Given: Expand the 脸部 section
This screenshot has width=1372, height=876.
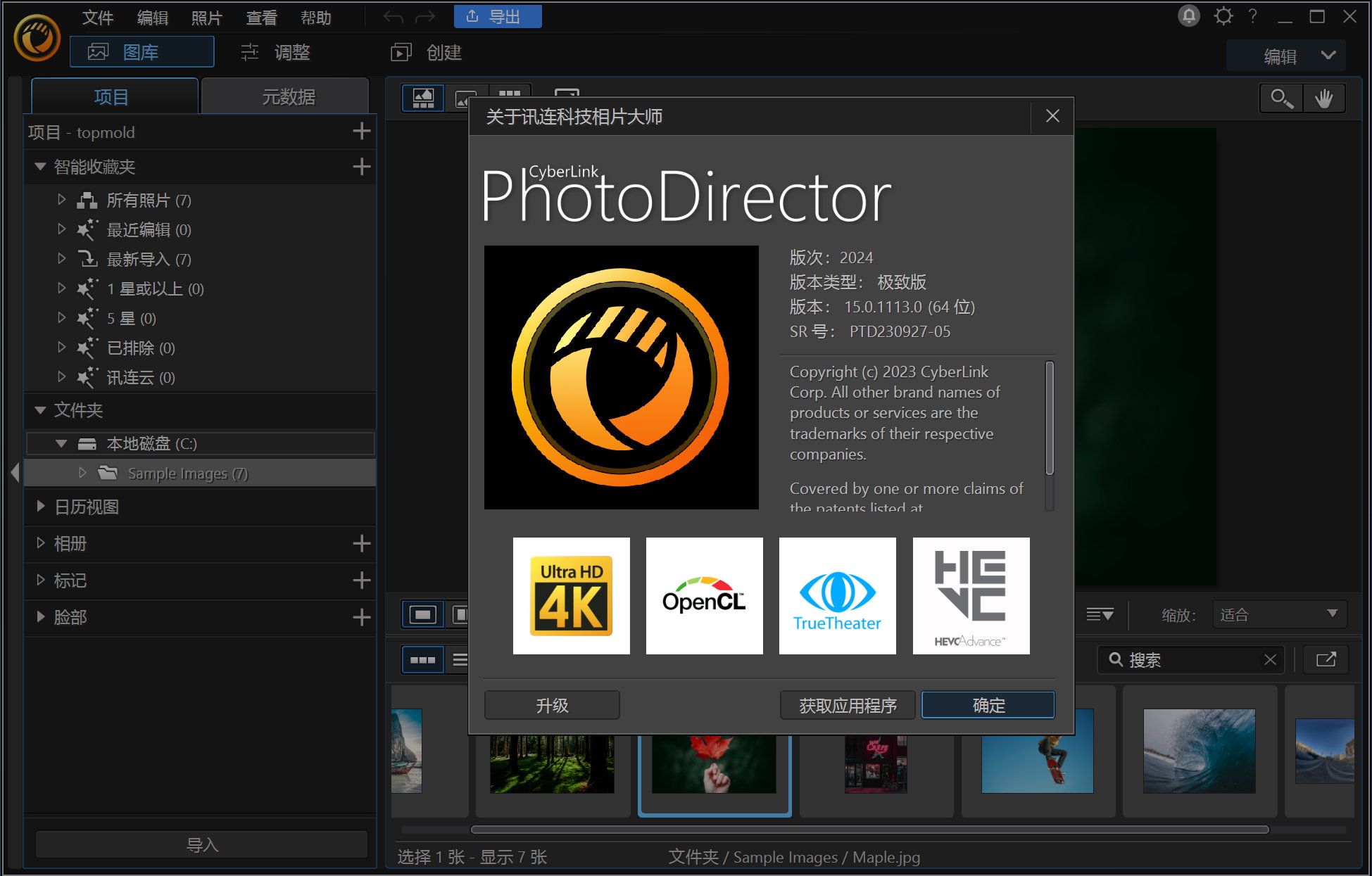Looking at the screenshot, I should coord(40,617).
